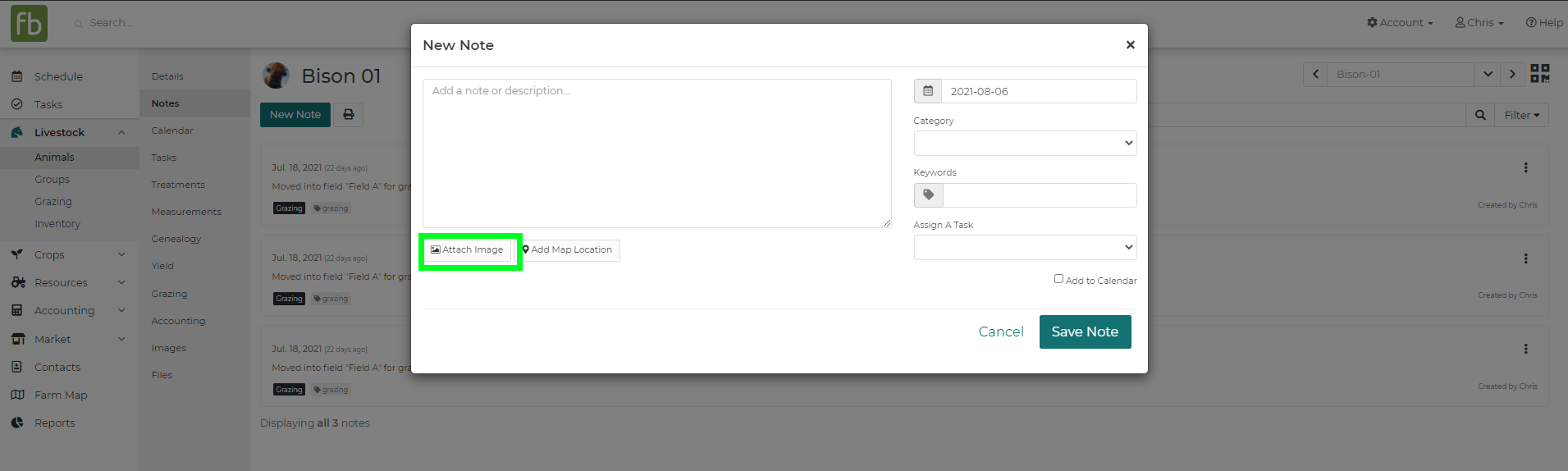Screen dimensions: 1568x471
Task: Cancel the new note
Action: [1001, 332]
